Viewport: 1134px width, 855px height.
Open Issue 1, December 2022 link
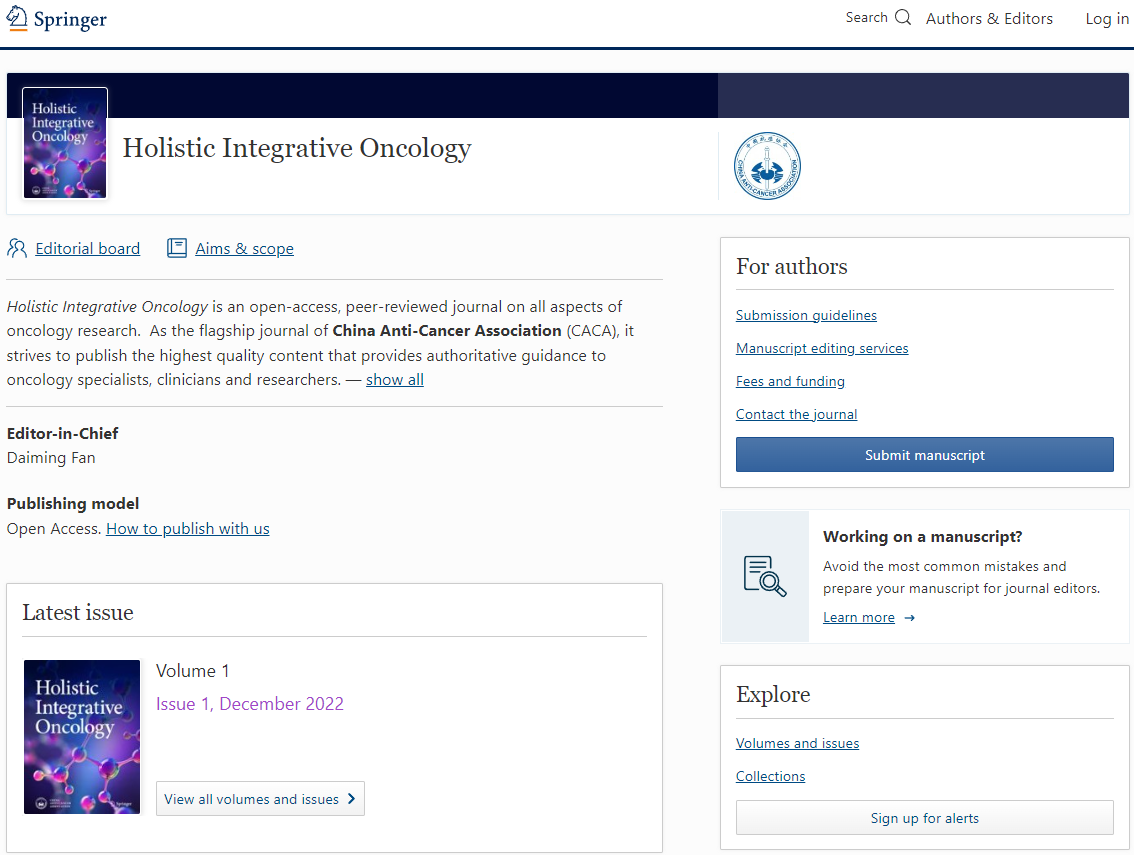[x=250, y=704]
